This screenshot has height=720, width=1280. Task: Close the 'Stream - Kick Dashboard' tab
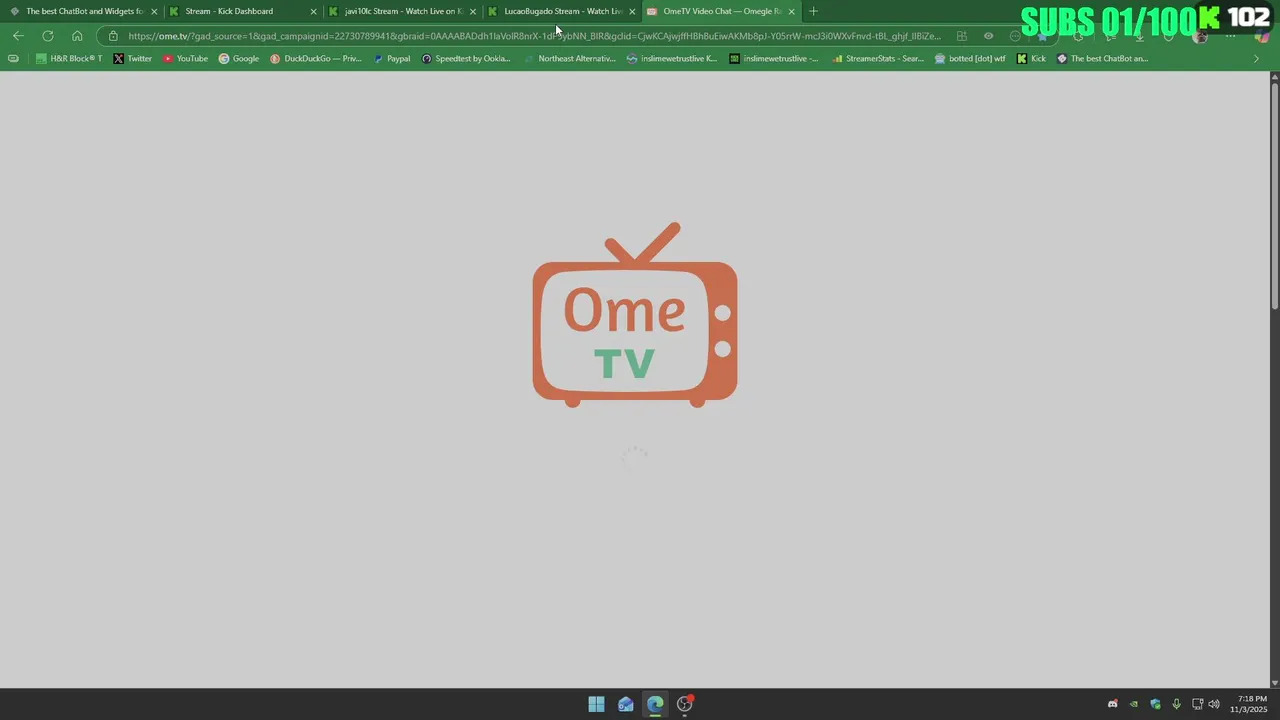313,12
